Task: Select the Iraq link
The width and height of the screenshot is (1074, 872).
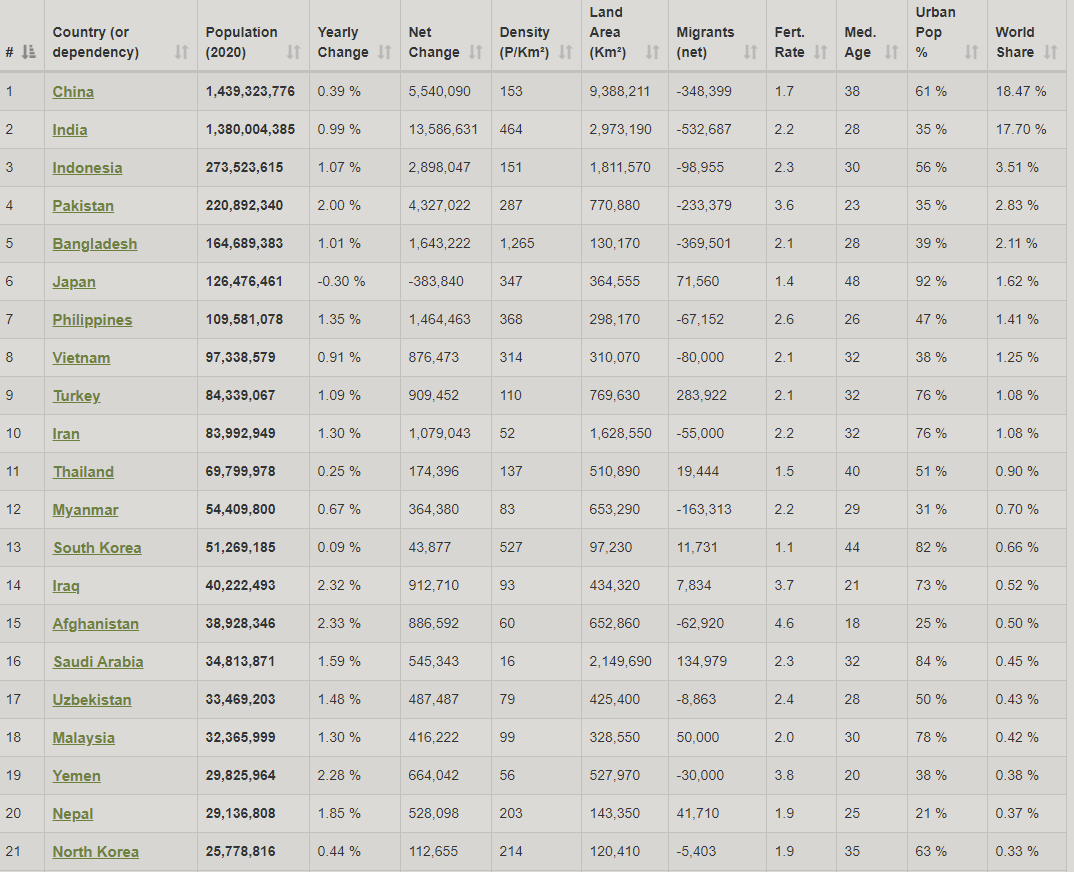Action: pos(66,586)
